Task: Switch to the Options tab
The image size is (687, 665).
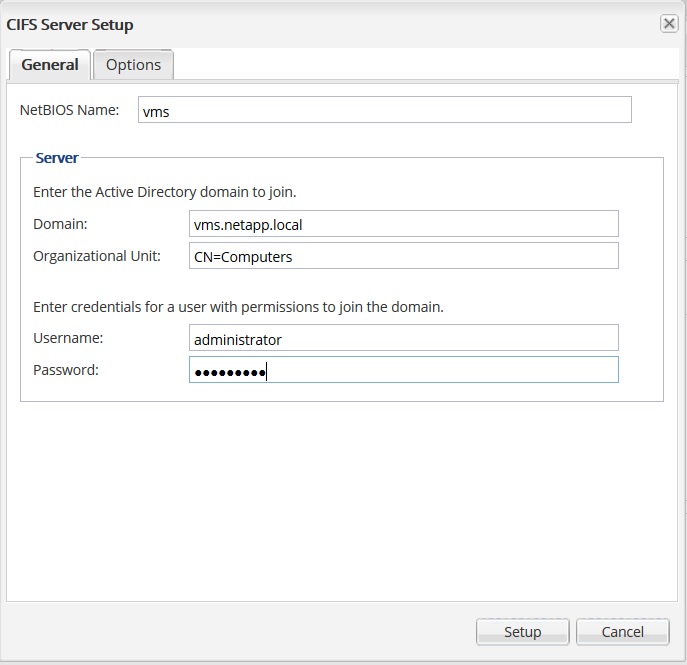Action: [133, 65]
